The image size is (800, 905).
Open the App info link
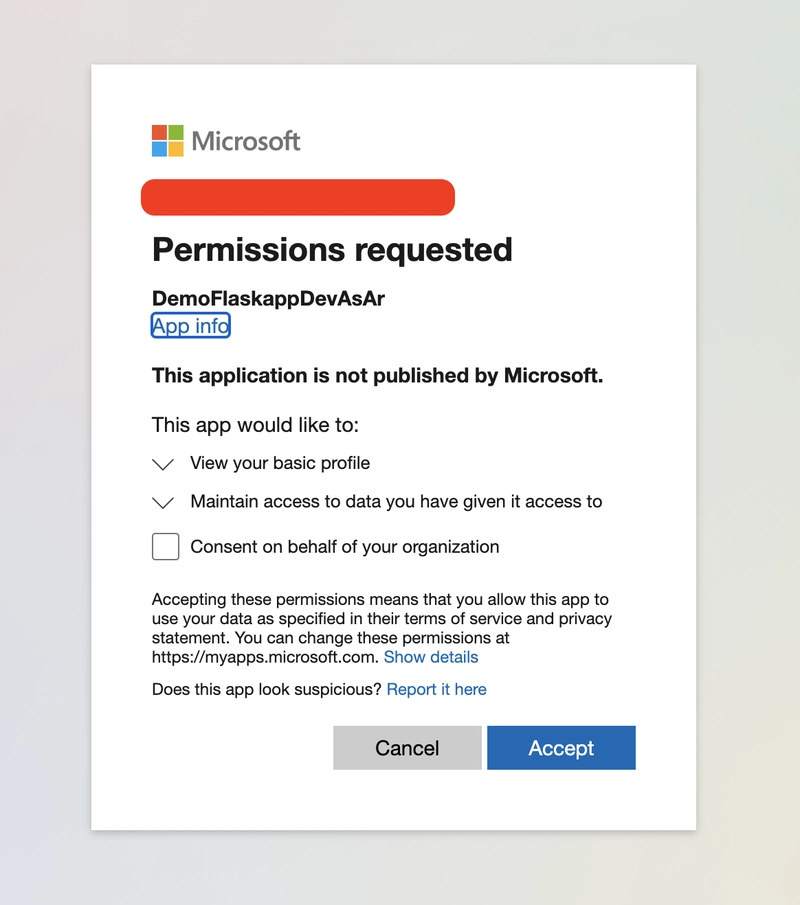click(x=190, y=326)
